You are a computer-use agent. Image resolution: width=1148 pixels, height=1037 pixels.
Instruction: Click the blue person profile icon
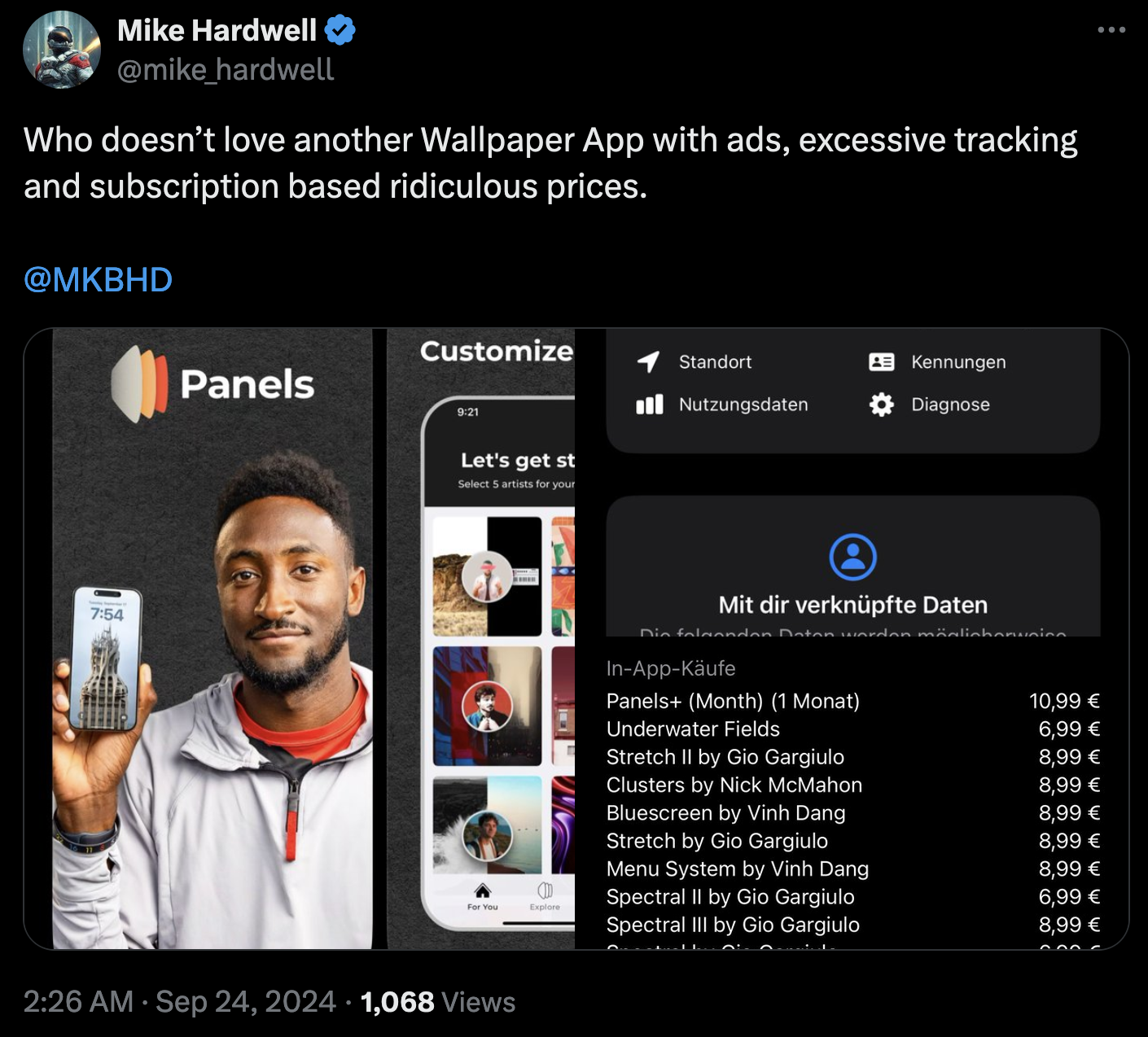pyautogui.click(x=852, y=557)
